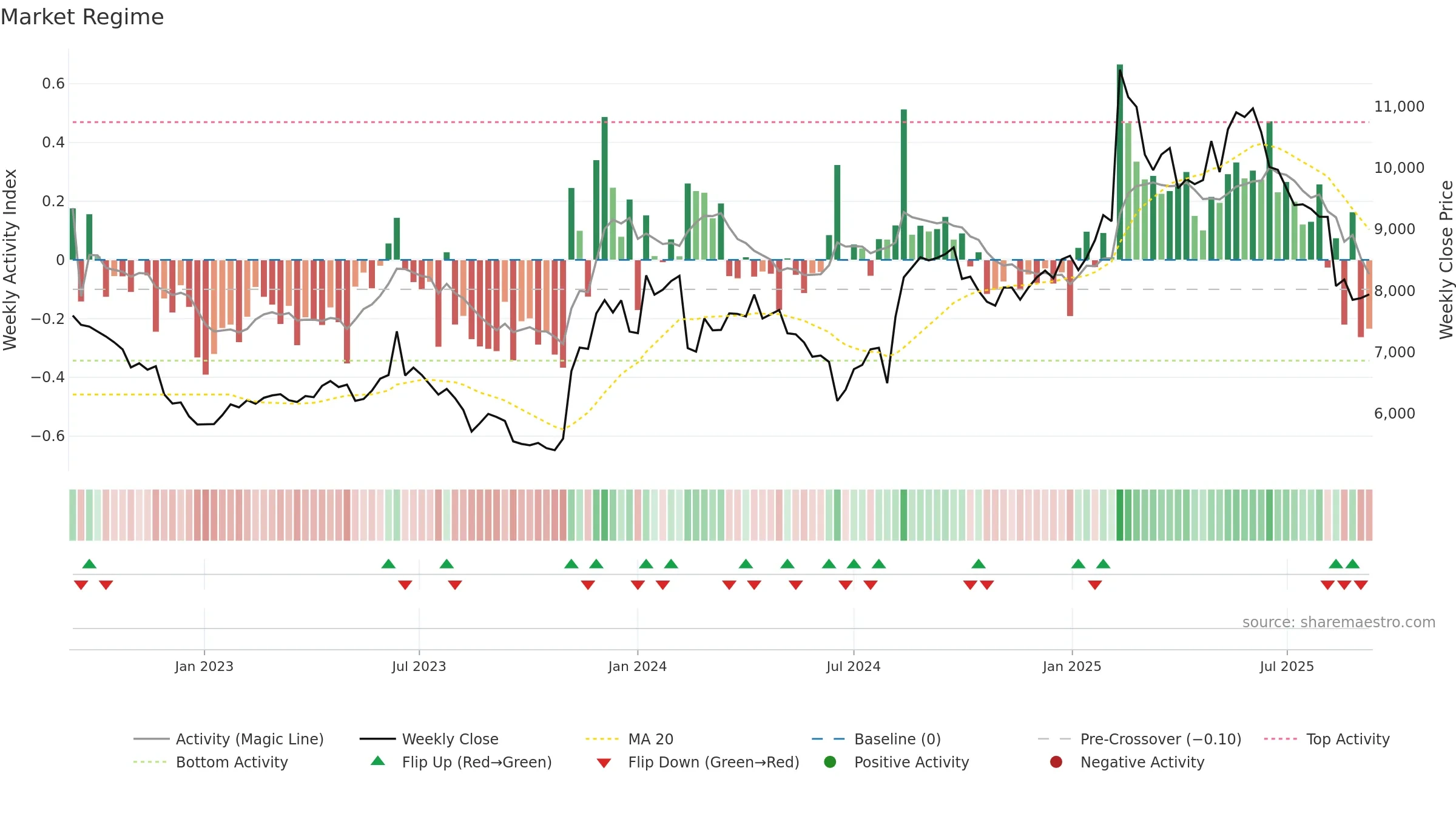Click the 6,000 price axis label

pyautogui.click(x=1394, y=413)
